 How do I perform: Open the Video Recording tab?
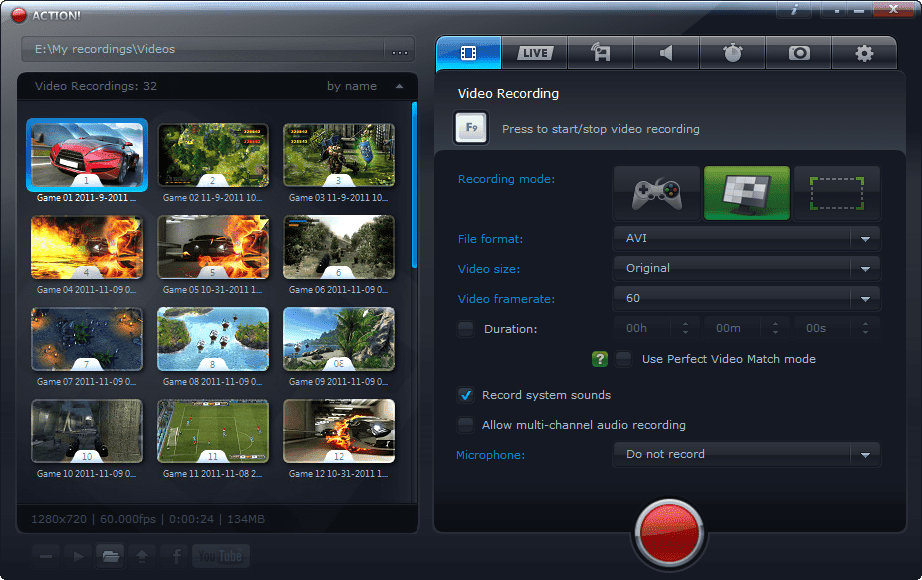[469, 53]
